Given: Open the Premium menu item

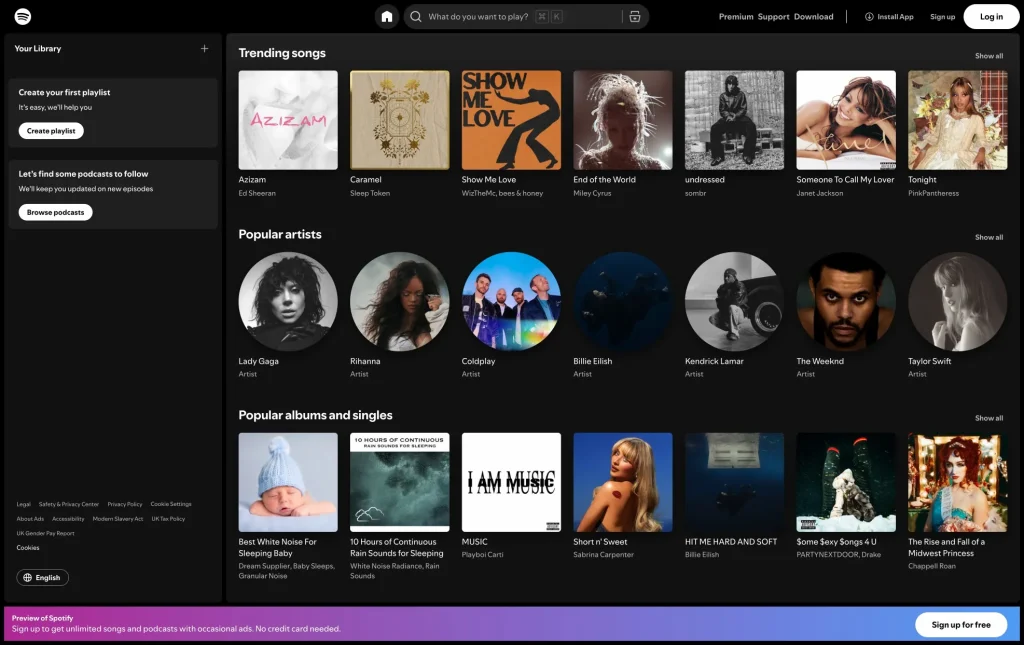Looking at the screenshot, I should 736,17.
